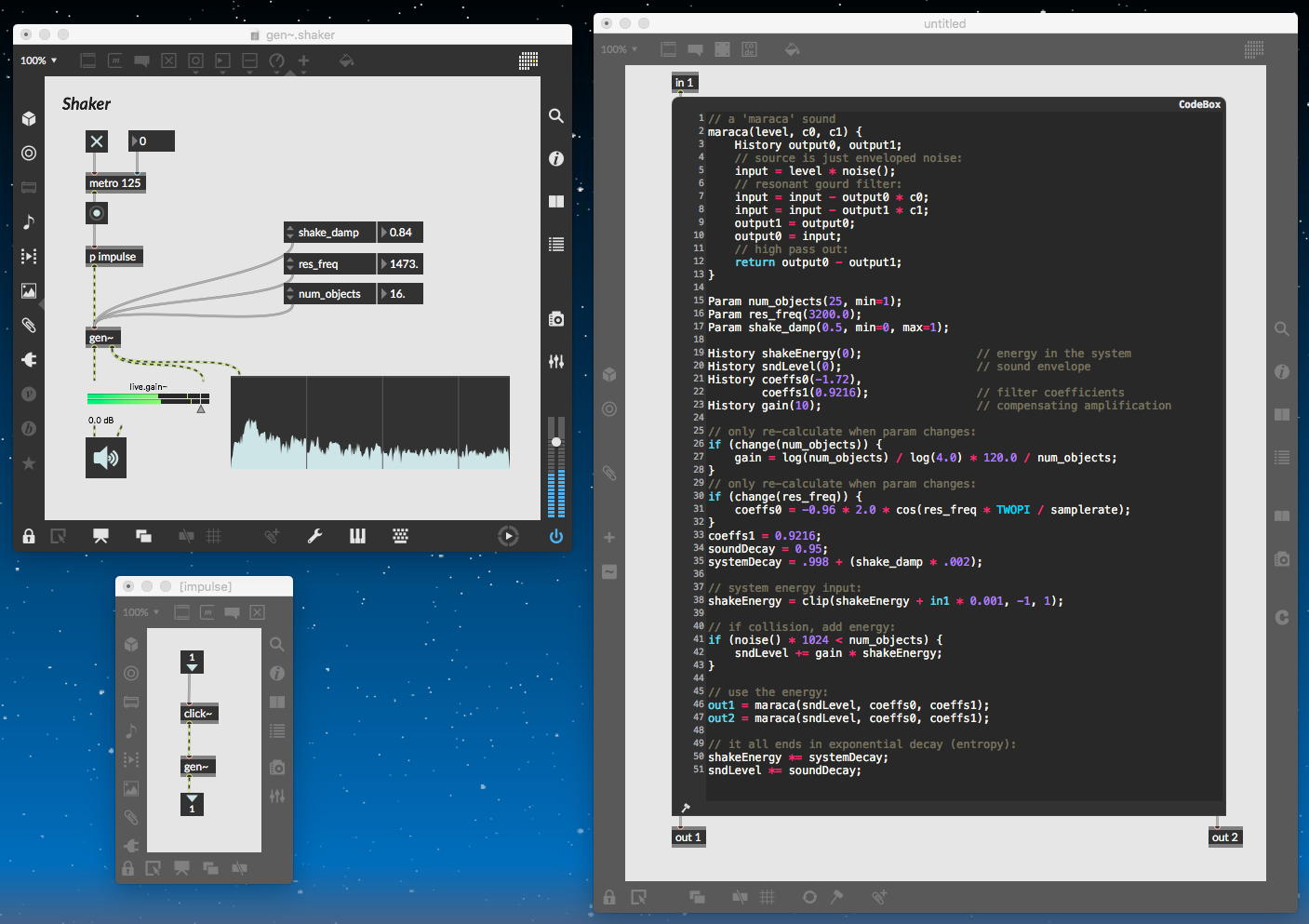1309x924 pixels.
Task: Toggle the audio power button bottom right
Action: pos(555,536)
